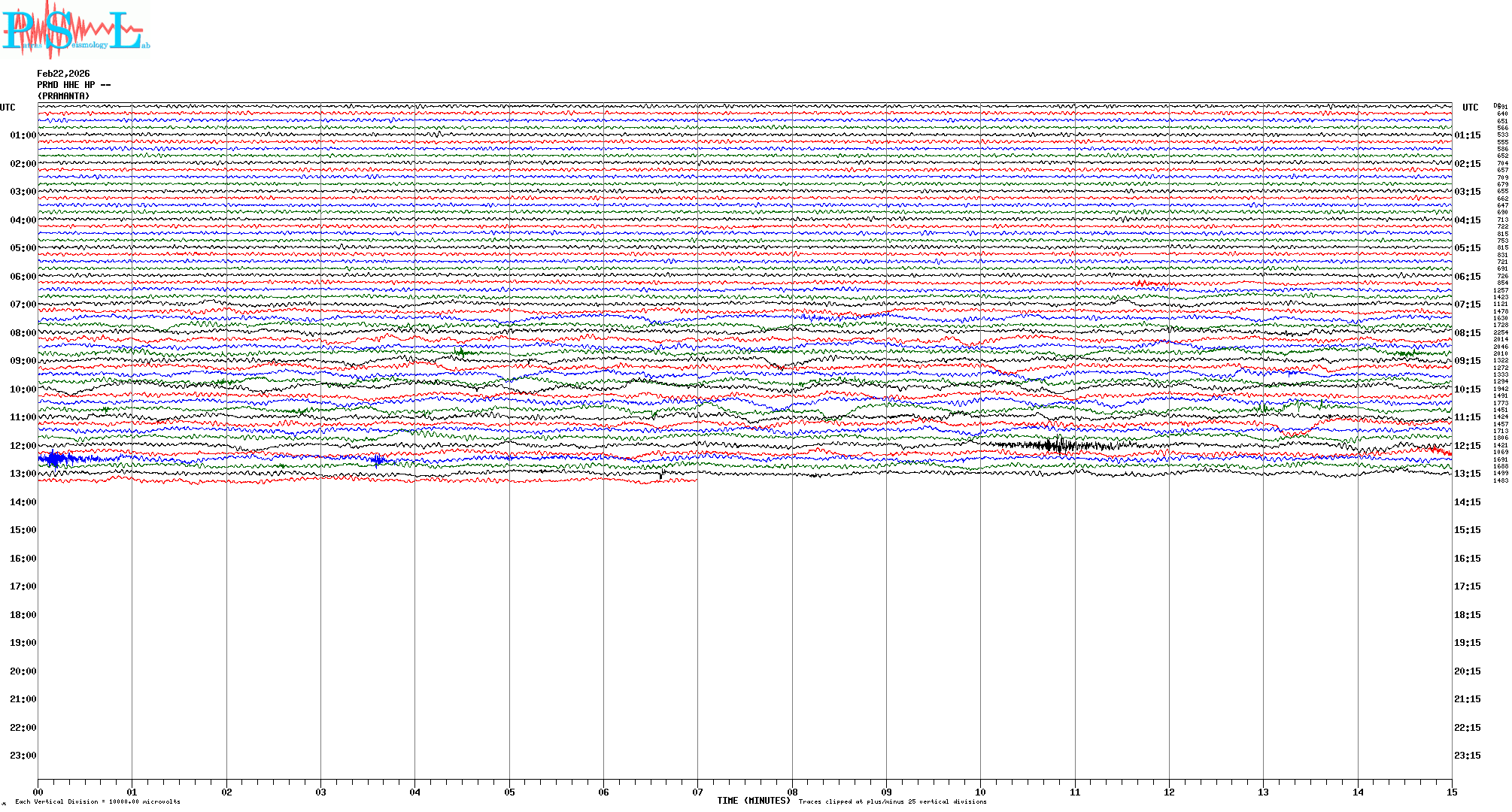Image resolution: width=1512 pixels, height=812 pixels.
Task: Select the 20:15 label on right axis
Action: click(x=1467, y=671)
